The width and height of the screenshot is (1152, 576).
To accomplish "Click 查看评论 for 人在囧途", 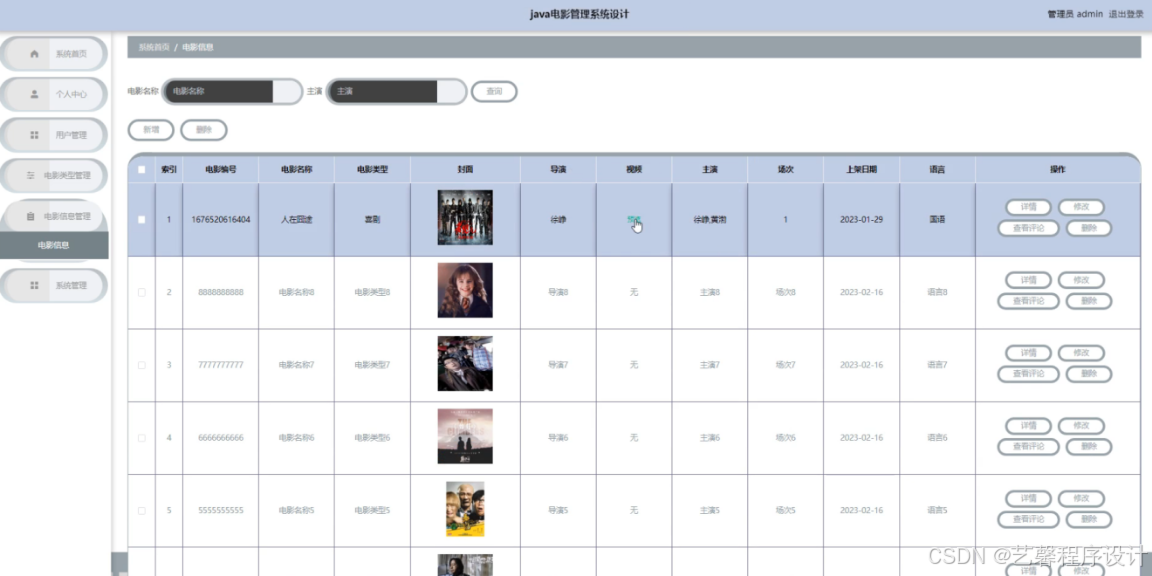I will click(1028, 228).
